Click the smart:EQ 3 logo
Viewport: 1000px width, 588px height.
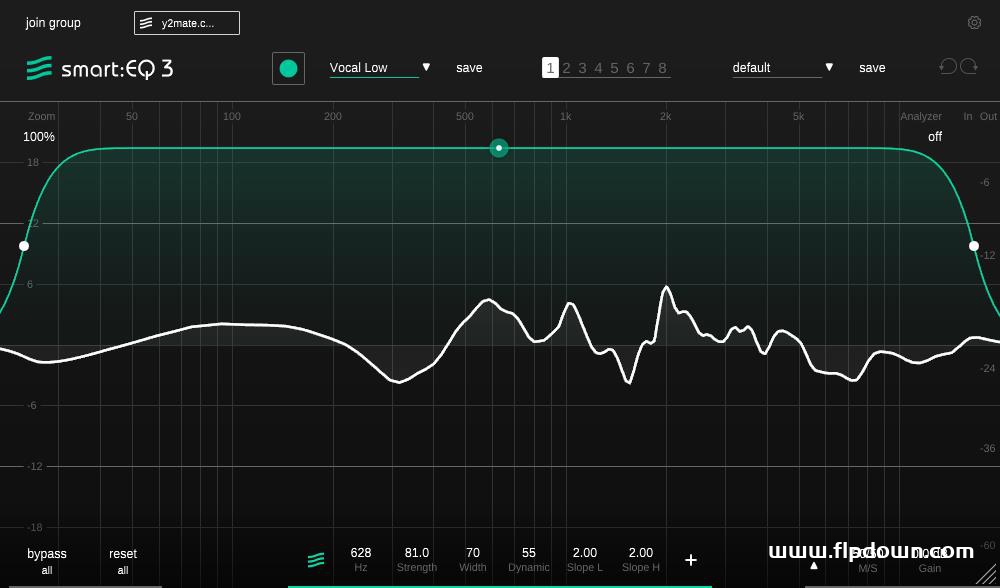pos(100,68)
